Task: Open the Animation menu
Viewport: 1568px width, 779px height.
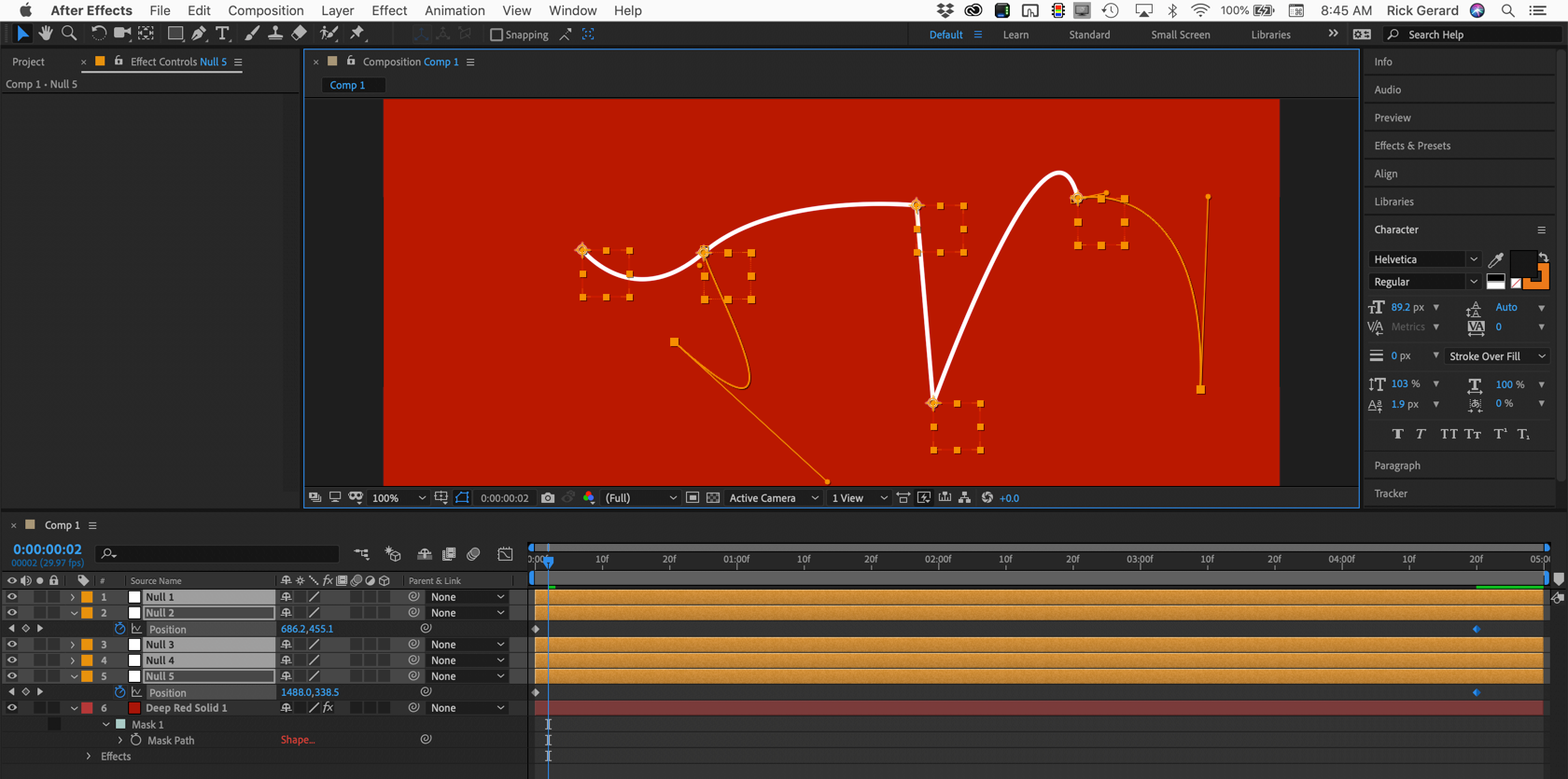Action: [x=455, y=10]
